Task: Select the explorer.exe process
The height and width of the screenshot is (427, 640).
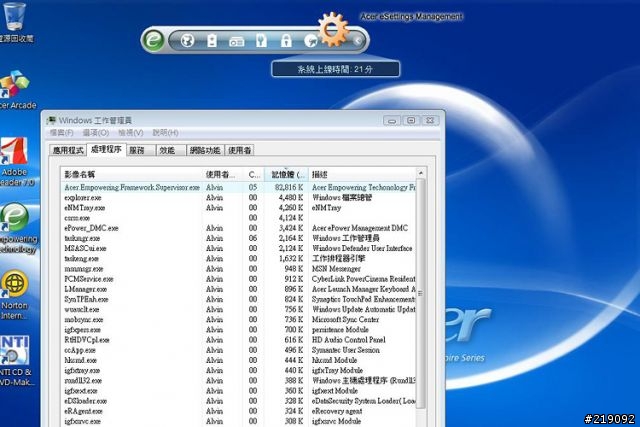Action: pyautogui.click(x=238, y=198)
